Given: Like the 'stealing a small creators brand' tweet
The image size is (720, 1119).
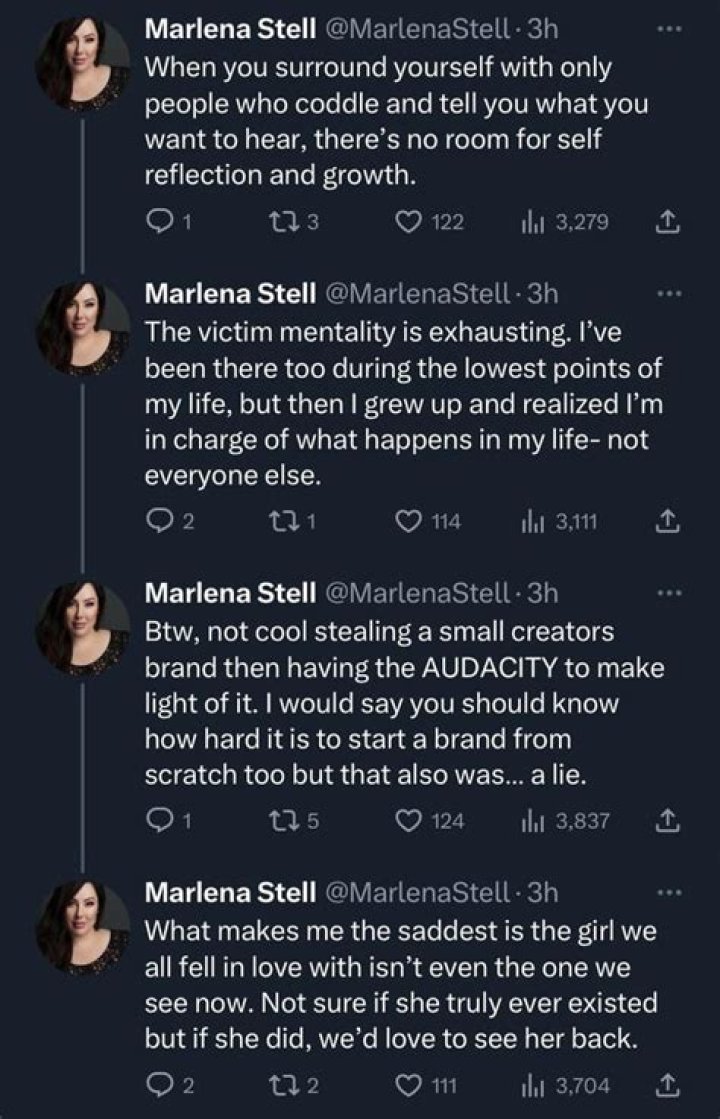Looking at the screenshot, I should (x=409, y=821).
